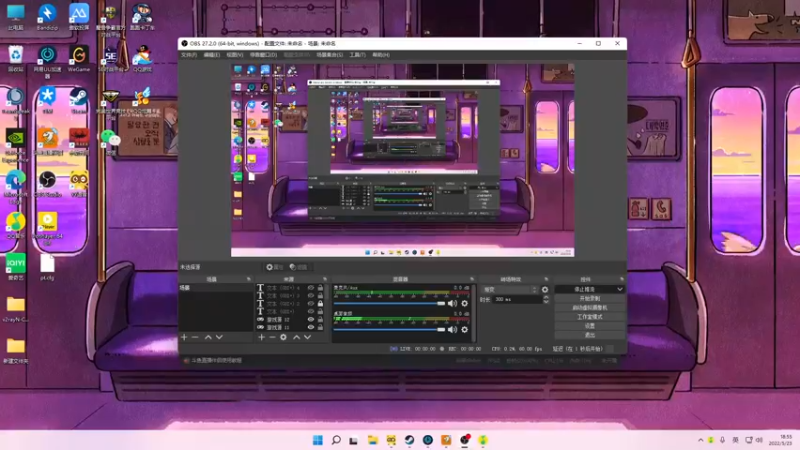This screenshot has height=450, width=800.
Task: Move selected source up in Sources panel
Action: click(x=296, y=337)
